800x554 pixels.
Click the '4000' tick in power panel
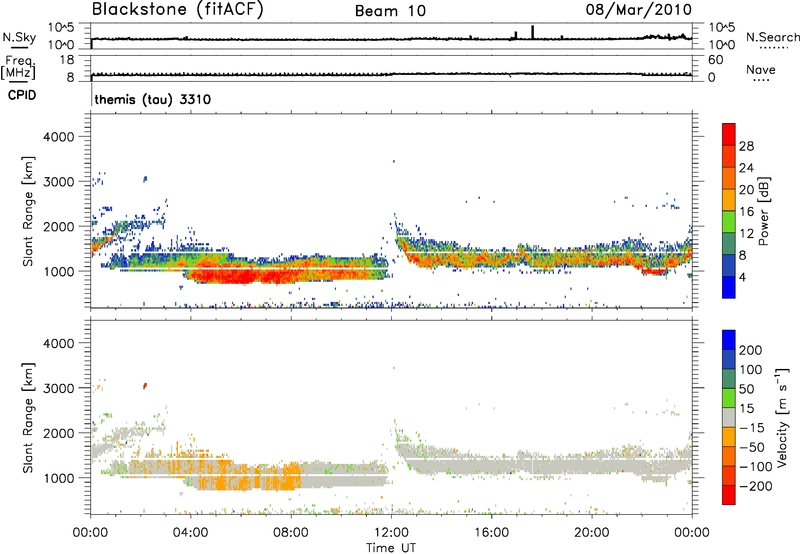coord(58,137)
